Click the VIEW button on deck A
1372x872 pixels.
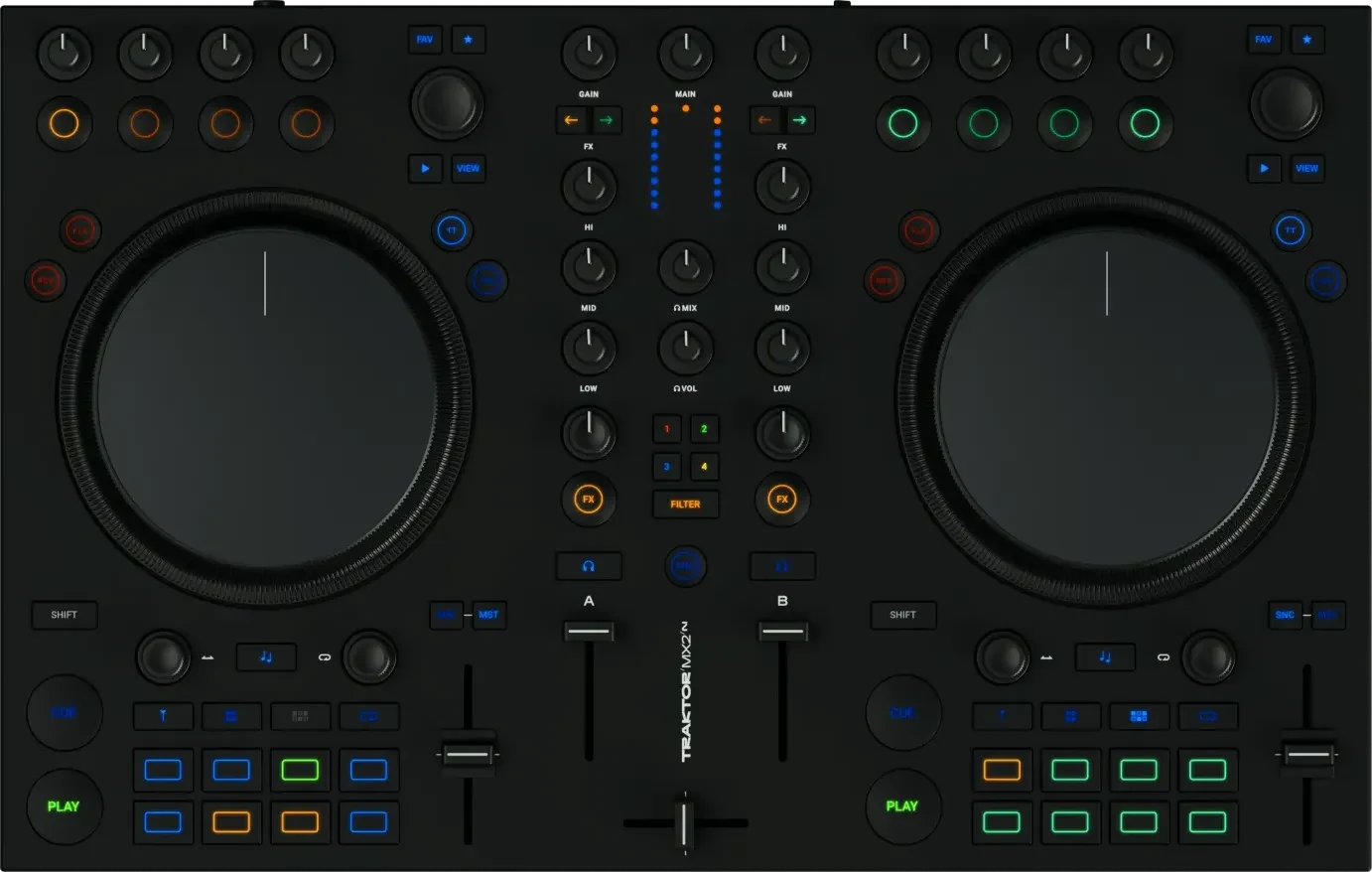tap(469, 169)
